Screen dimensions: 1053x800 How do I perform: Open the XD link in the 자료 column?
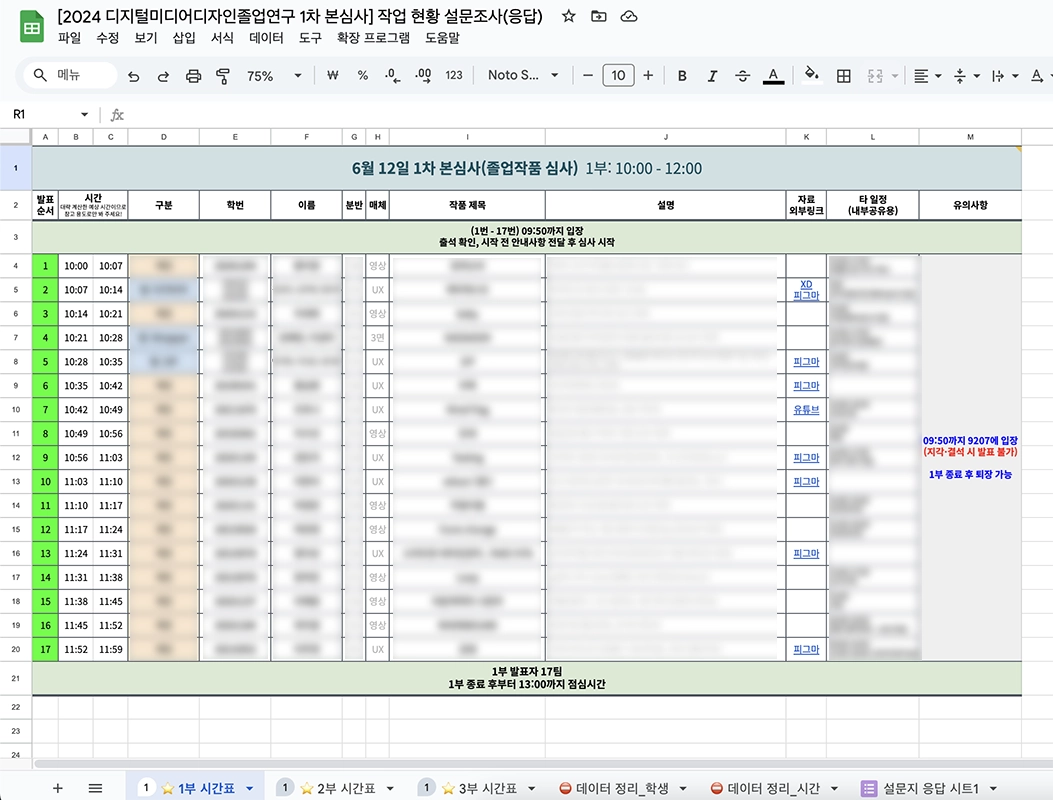(806, 285)
